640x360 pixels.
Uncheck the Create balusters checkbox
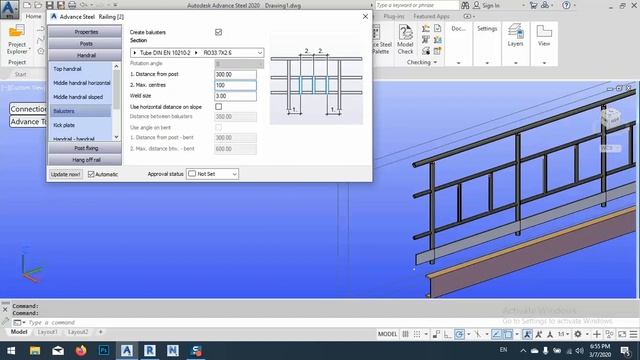point(218,32)
